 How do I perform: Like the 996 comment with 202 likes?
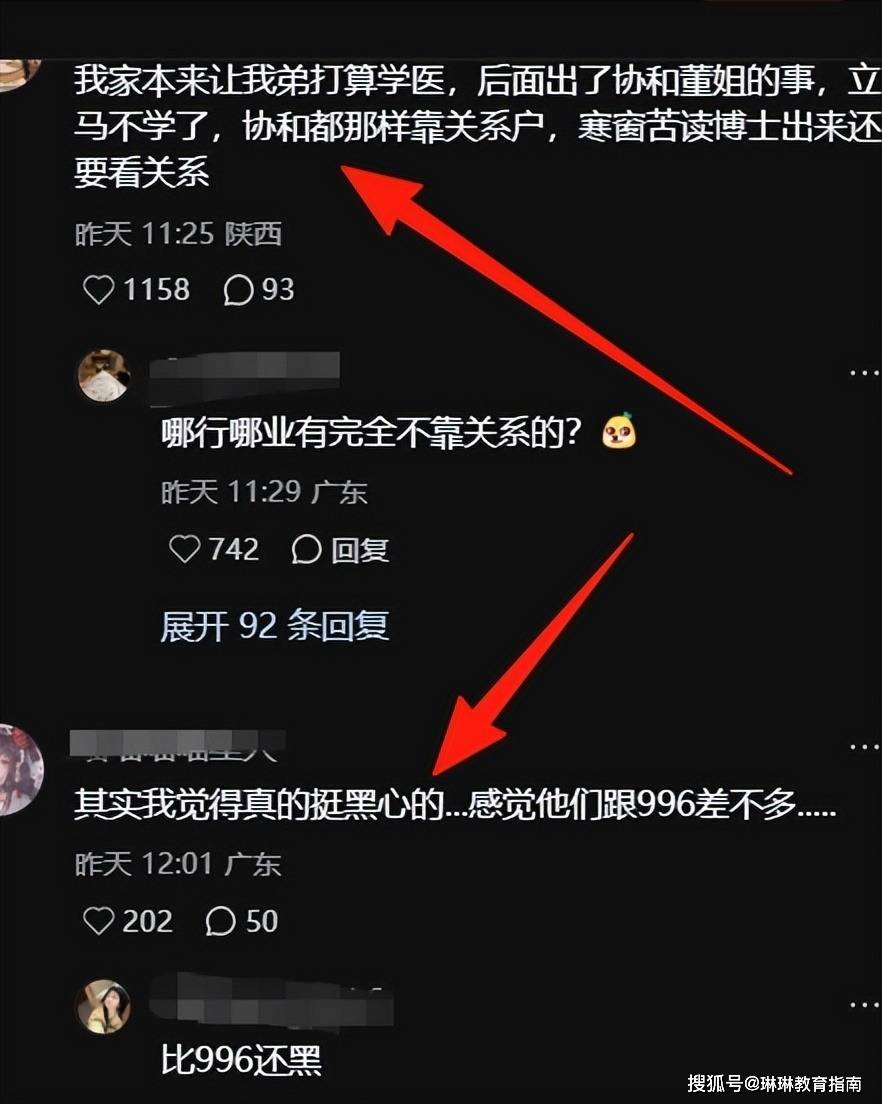[x=99, y=921]
